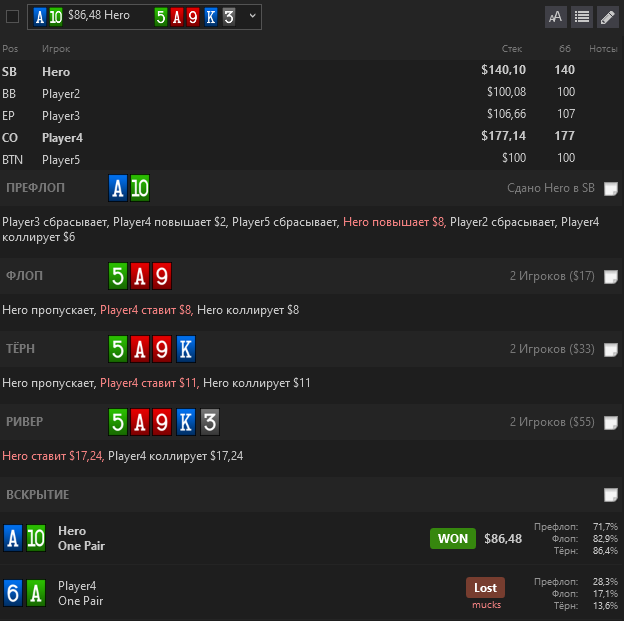Click Hero's $140,10 stack value
This screenshot has height=621, width=624.
click(503, 70)
